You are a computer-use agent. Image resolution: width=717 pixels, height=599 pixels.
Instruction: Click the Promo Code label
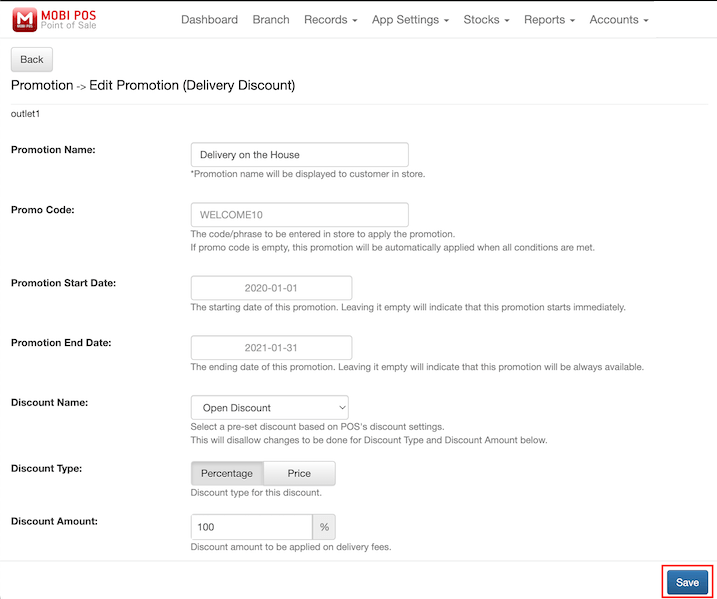tap(43, 210)
